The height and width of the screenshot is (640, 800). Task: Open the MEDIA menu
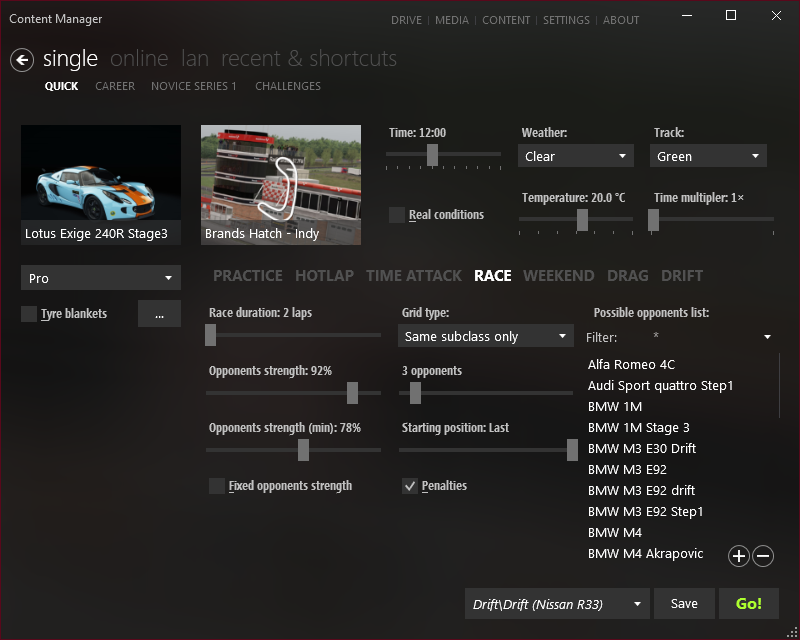pos(452,20)
